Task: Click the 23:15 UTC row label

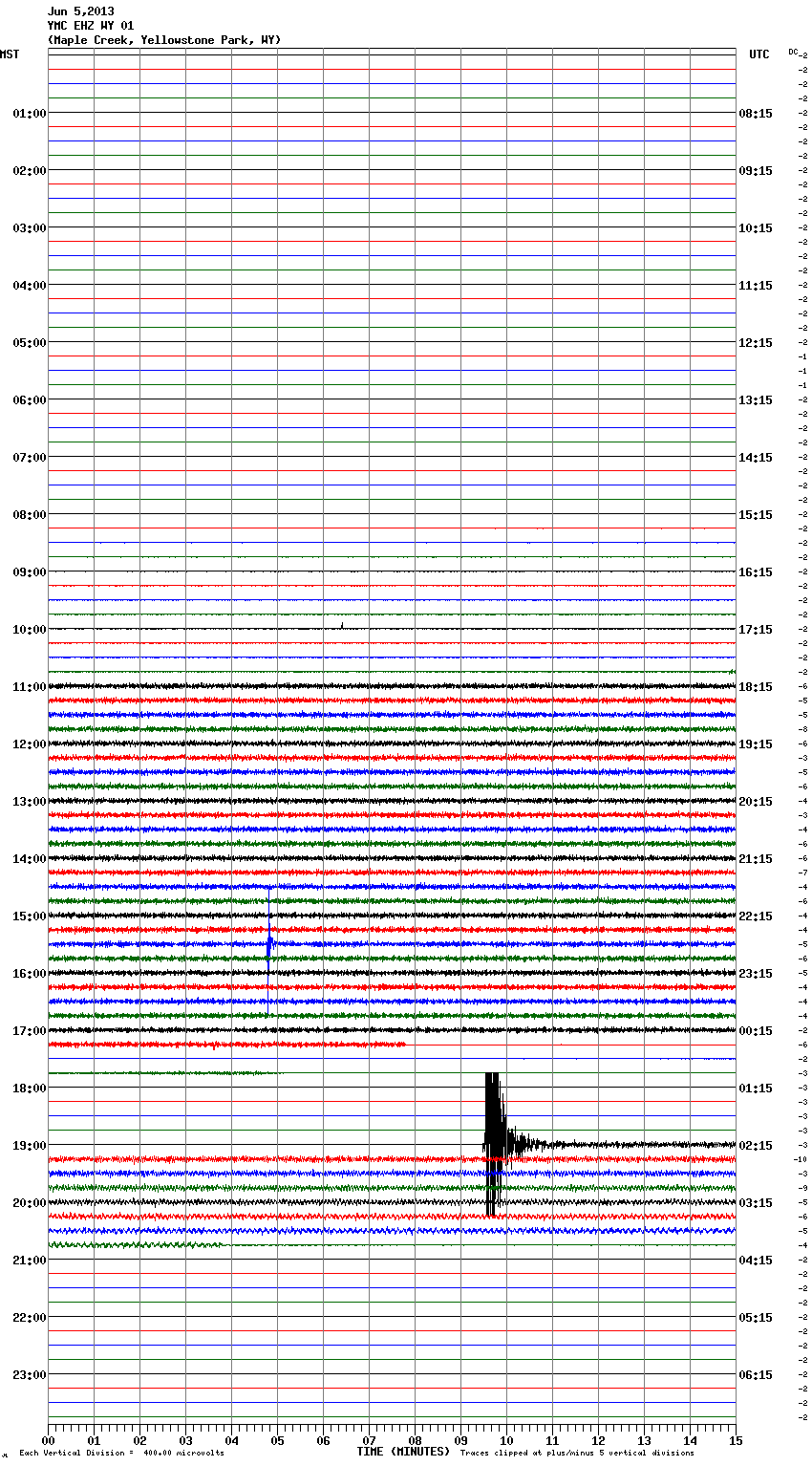Action: click(x=756, y=973)
